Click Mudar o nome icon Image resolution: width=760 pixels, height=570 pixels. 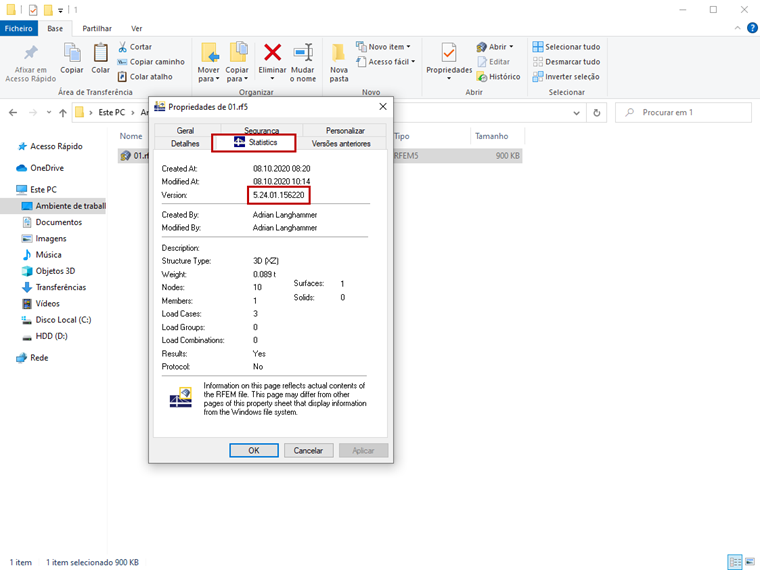pyautogui.click(x=303, y=52)
